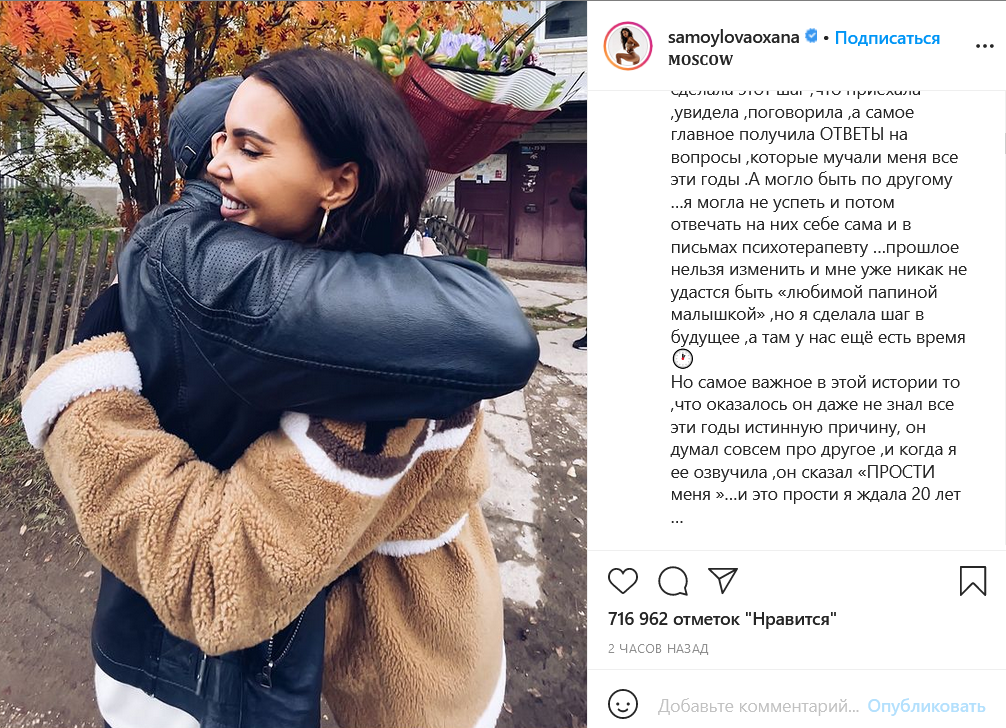Save the post with the bookmark icon

tap(973, 580)
